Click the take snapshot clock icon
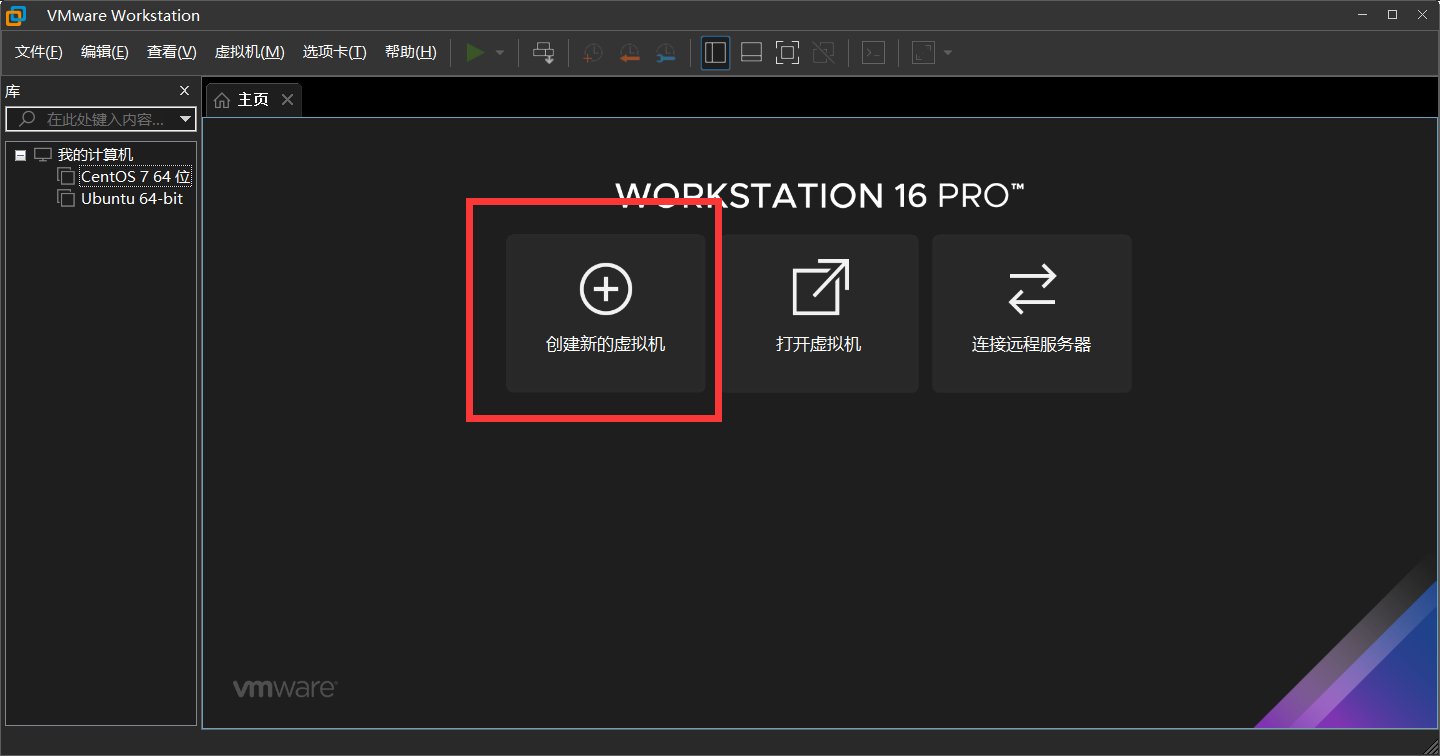 click(x=593, y=52)
